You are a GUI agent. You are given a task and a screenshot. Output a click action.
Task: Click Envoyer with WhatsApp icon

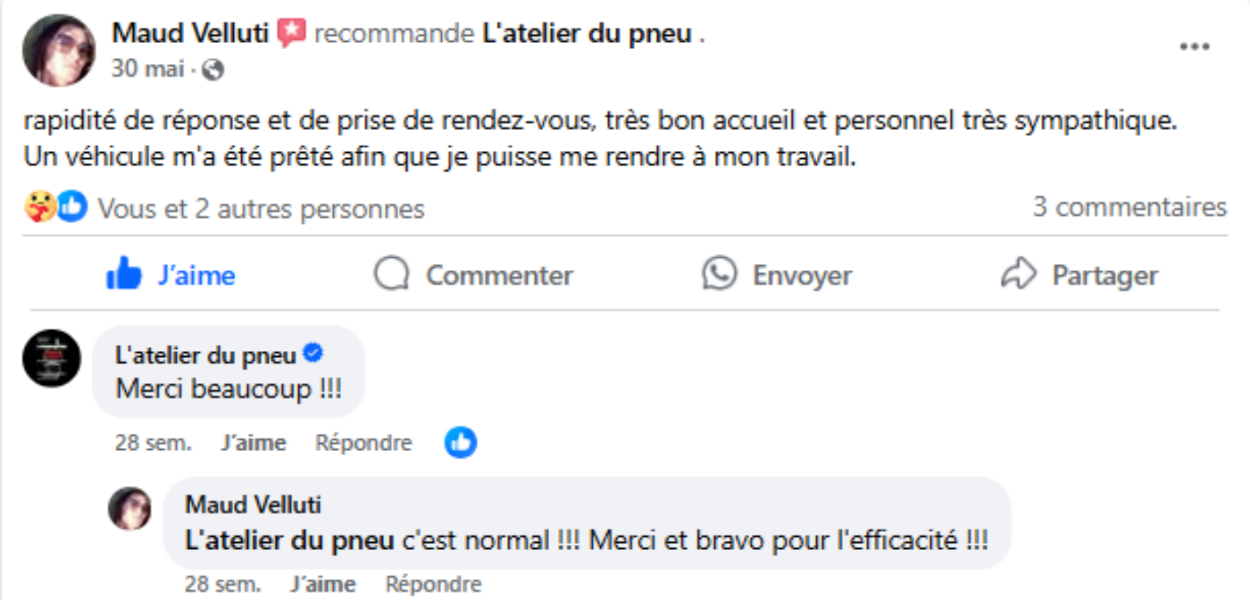point(777,275)
